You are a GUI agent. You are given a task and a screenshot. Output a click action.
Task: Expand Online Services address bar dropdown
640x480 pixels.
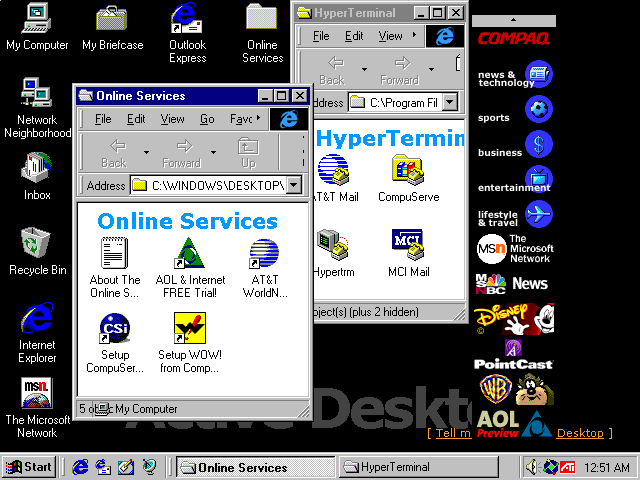294,185
